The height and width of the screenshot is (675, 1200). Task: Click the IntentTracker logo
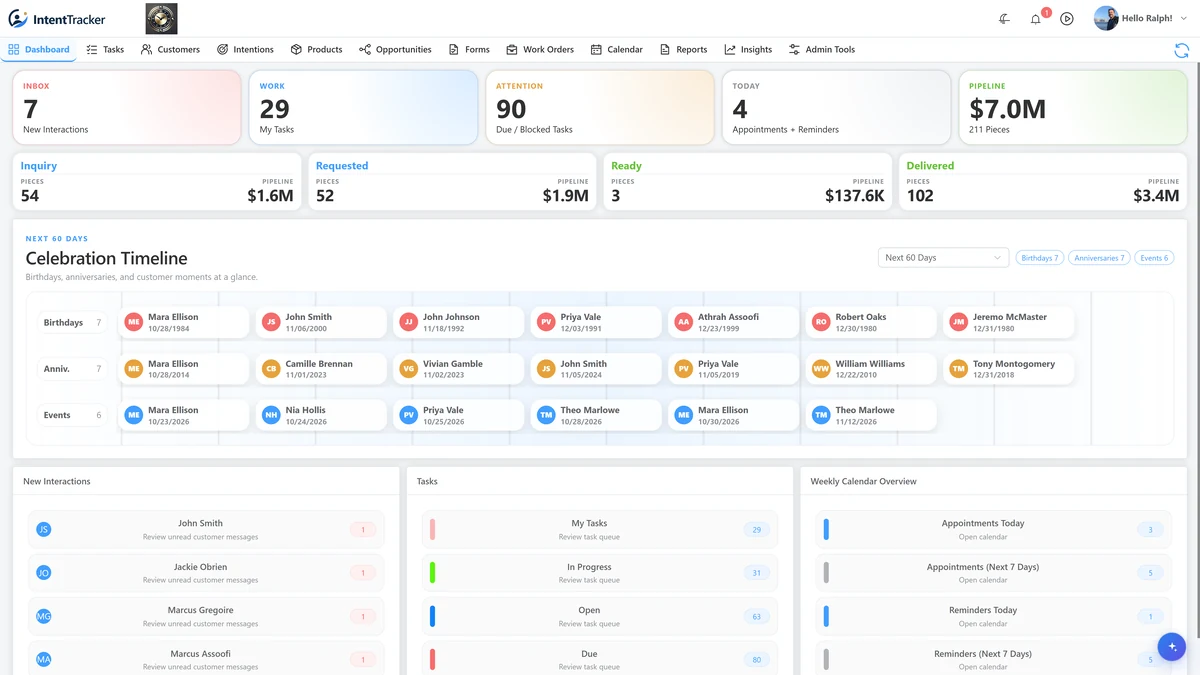(x=57, y=19)
